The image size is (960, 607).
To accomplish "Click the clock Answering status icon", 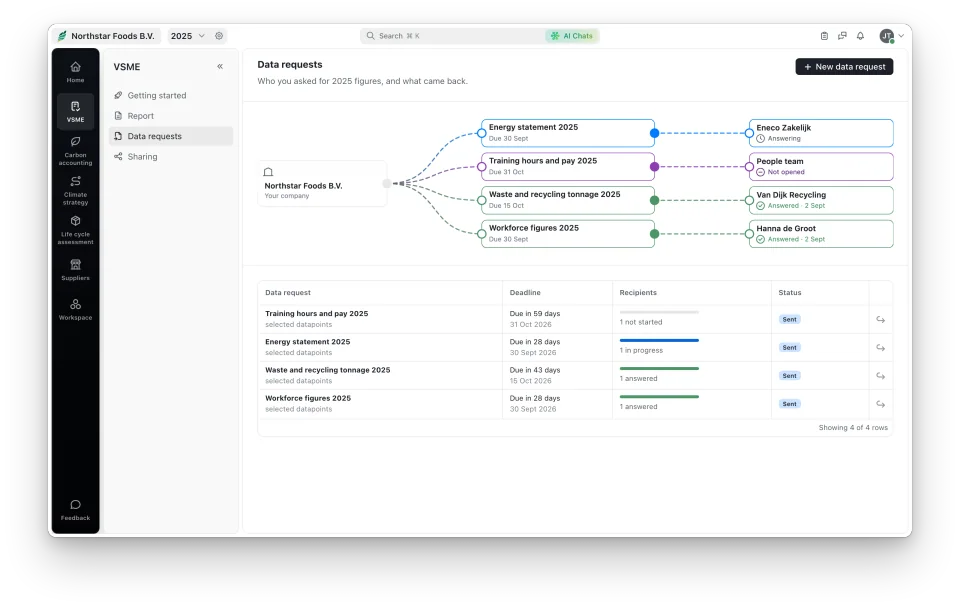I will [760, 138].
